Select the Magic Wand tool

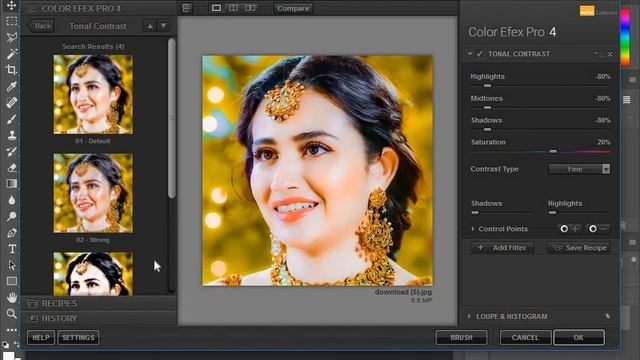tap(11, 53)
